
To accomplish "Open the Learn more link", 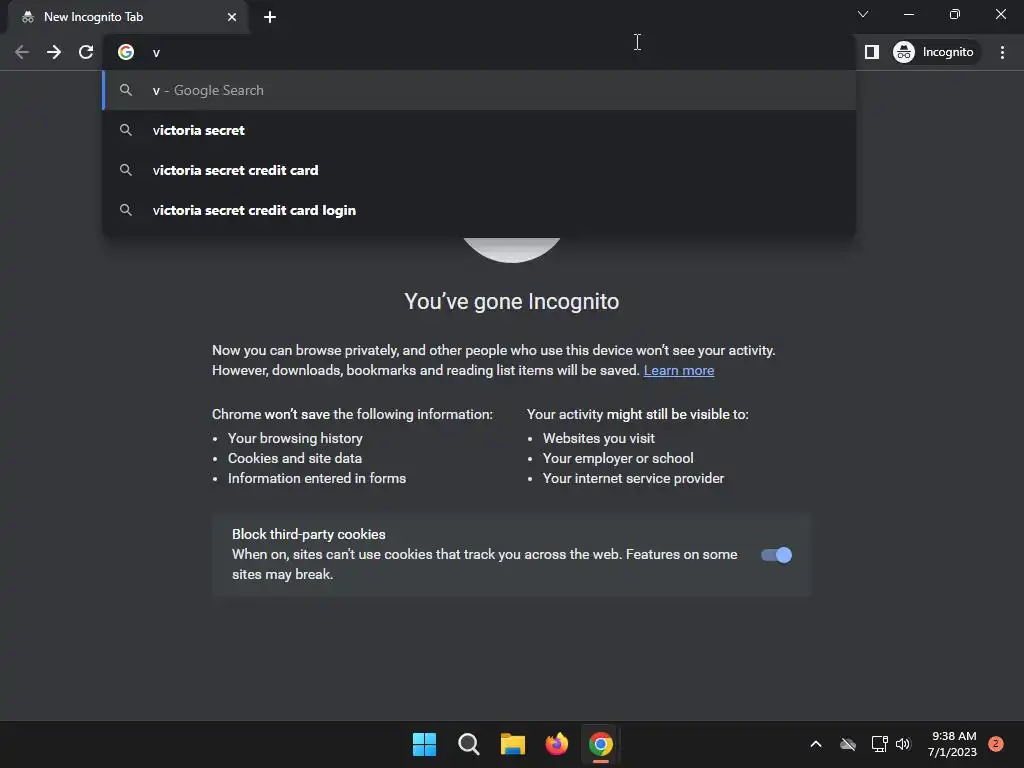I will click(x=679, y=370).
